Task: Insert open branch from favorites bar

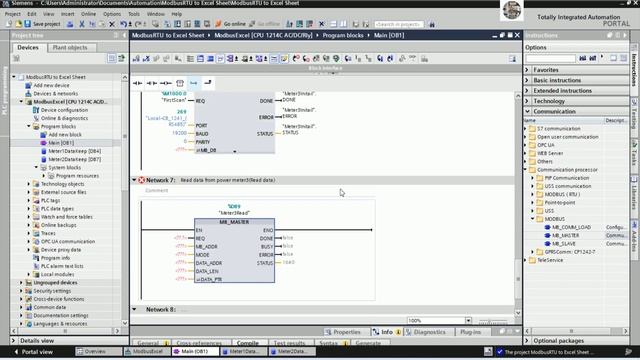Action: click(x=193, y=83)
